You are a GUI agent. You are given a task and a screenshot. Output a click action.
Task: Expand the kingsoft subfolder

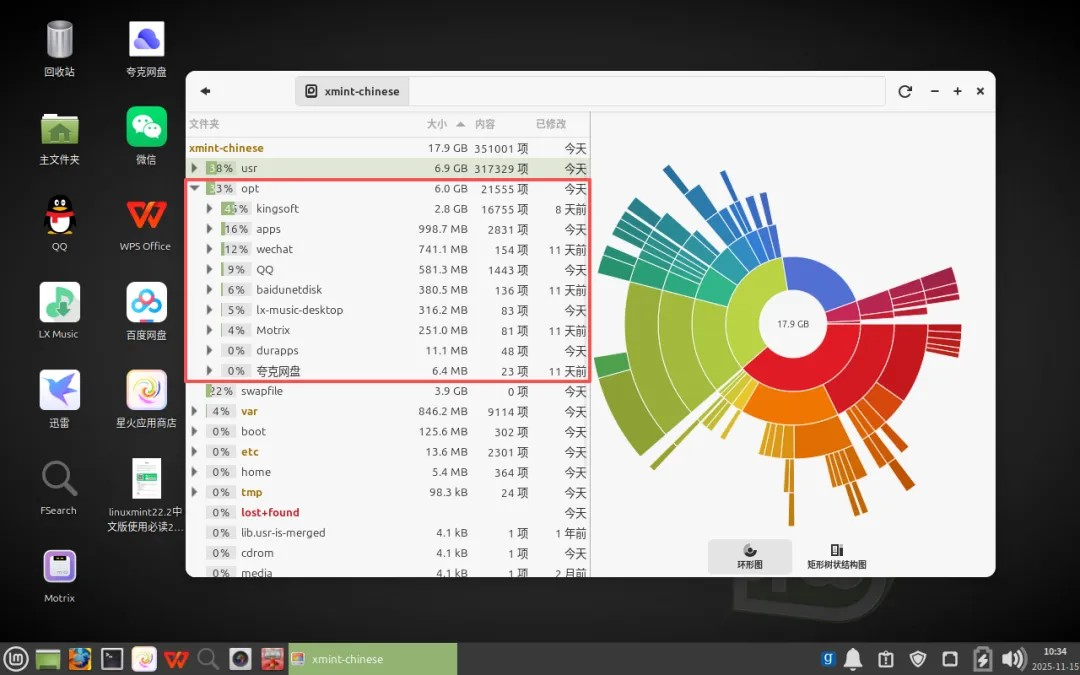210,209
